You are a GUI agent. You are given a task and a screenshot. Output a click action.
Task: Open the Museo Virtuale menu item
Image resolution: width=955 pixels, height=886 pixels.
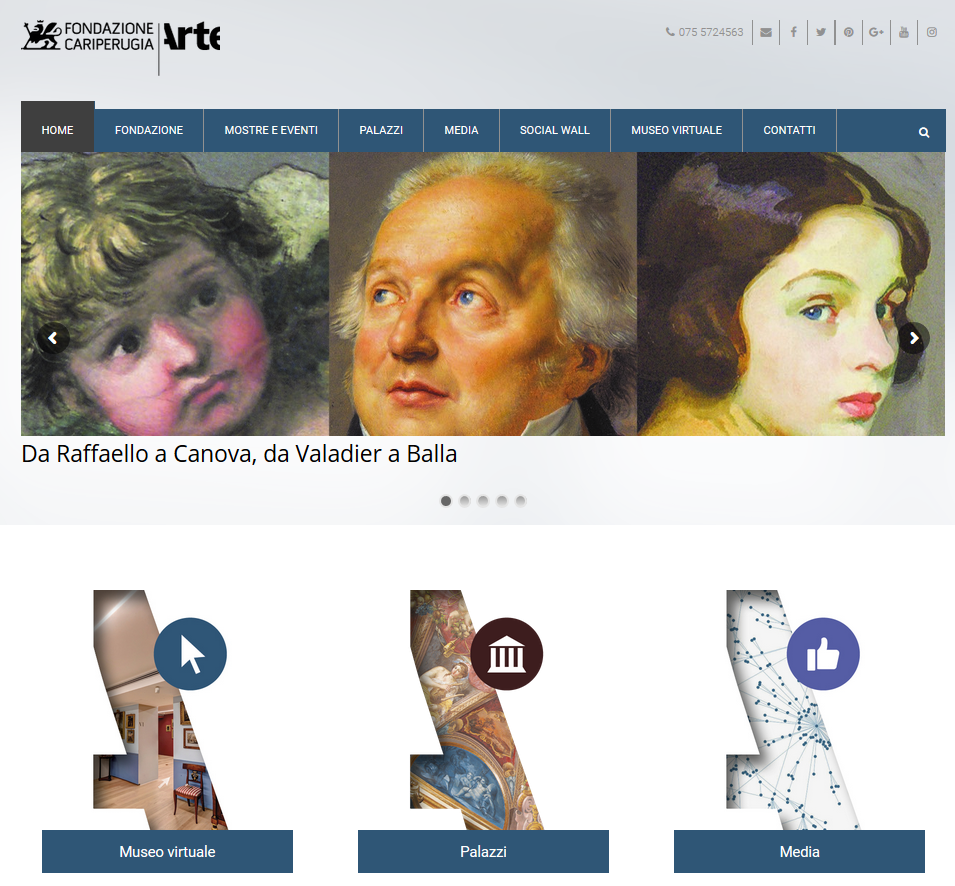(677, 130)
